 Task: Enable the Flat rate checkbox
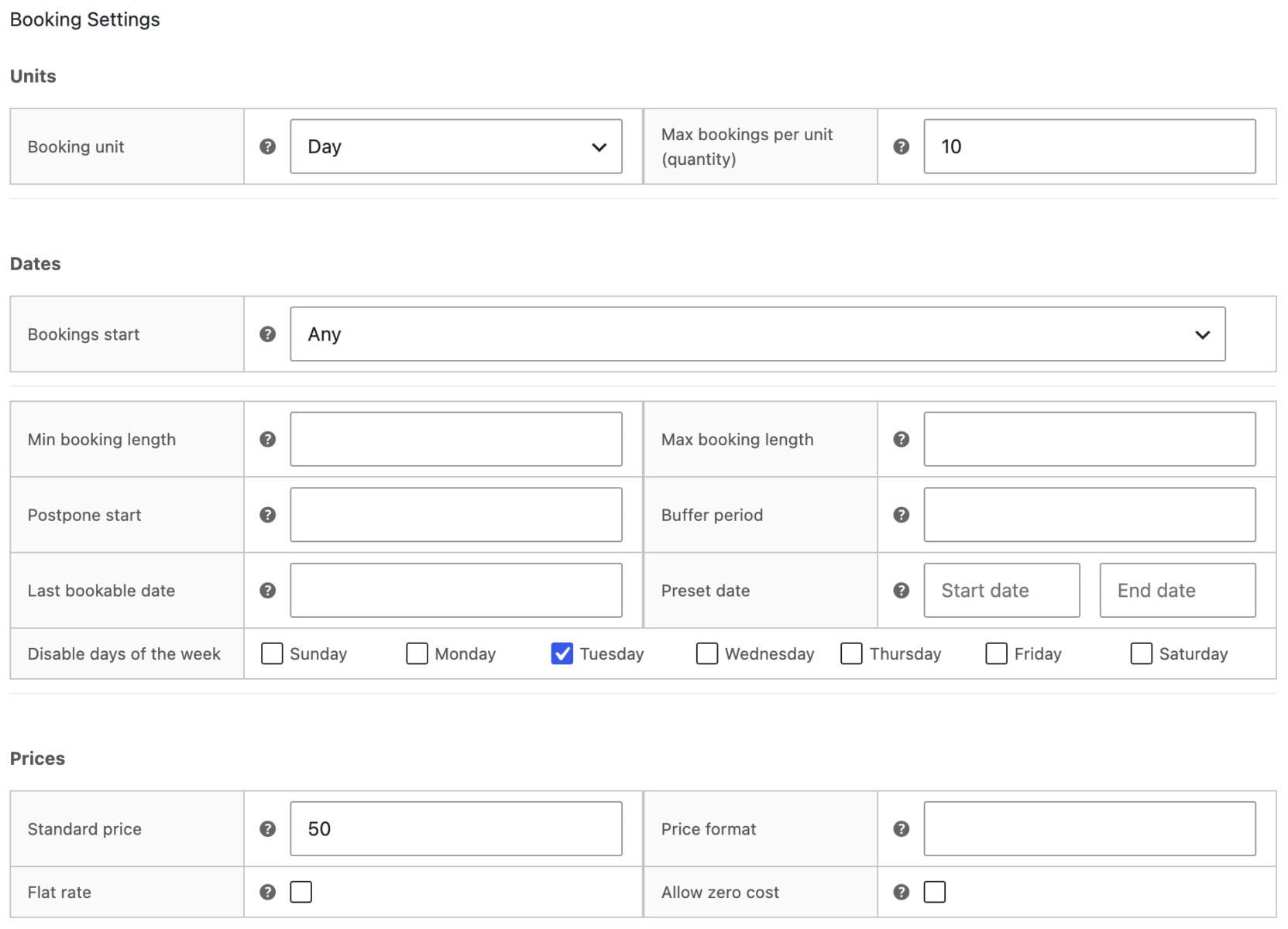point(301,892)
